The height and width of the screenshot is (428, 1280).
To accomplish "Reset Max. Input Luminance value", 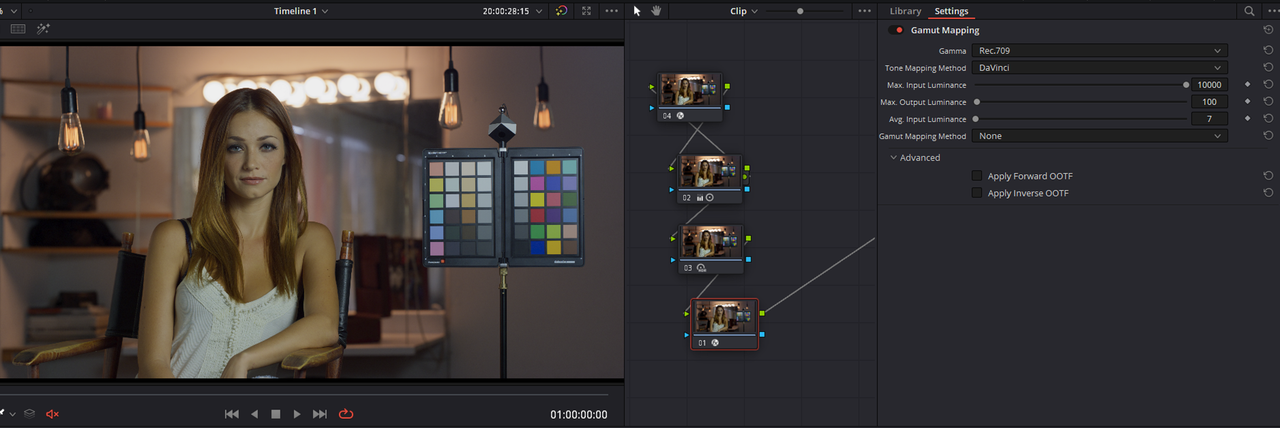I will pos(1268,85).
